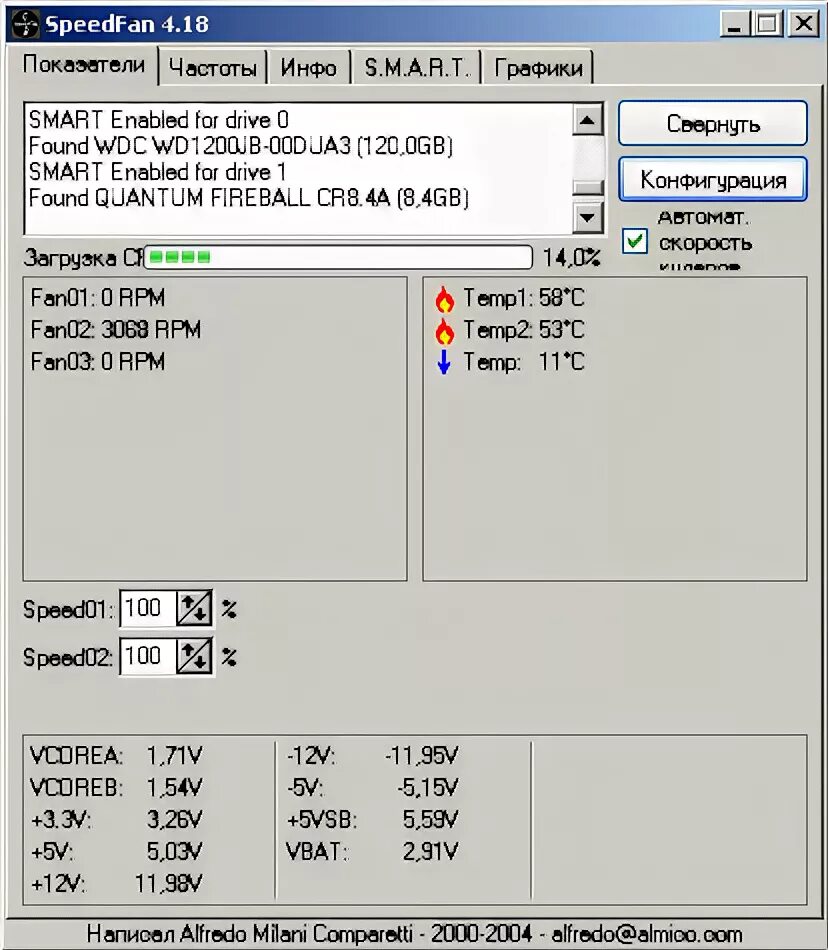Click the +5VSB 5,59V reading
Viewport: 828px width, 950px height.
(373, 820)
